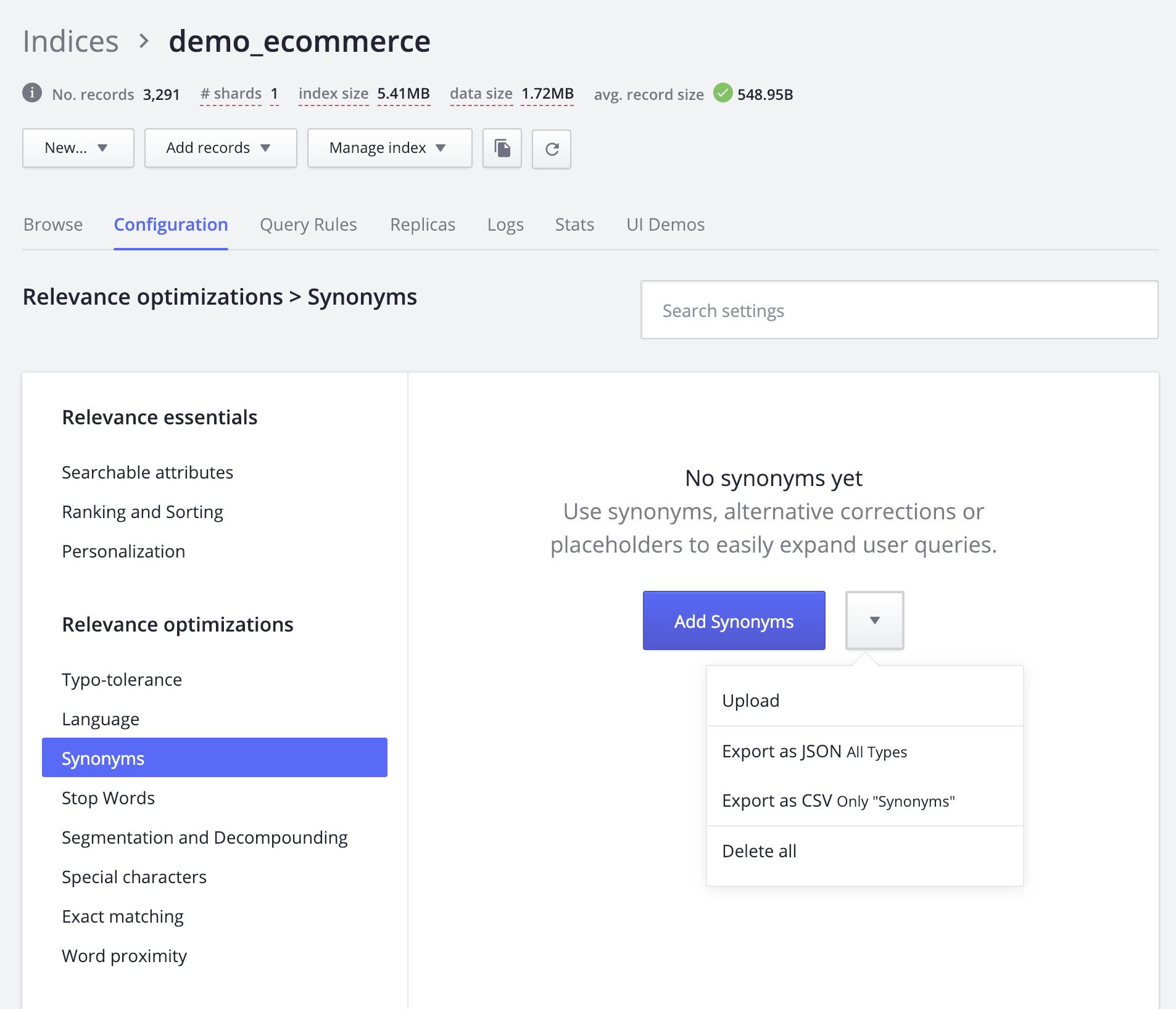The height and width of the screenshot is (1009, 1176).
Task: Switch to the Browse tab
Action: tap(53, 224)
